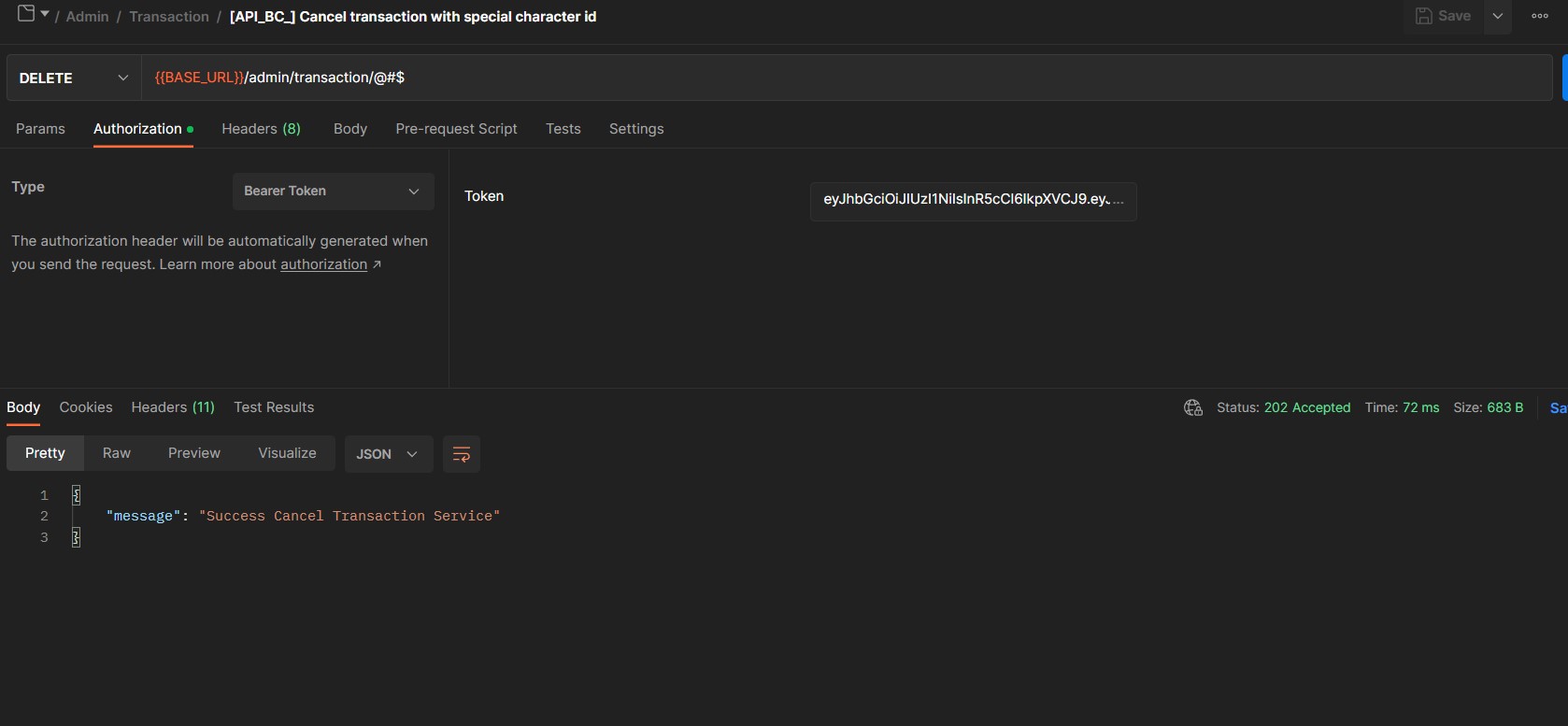Open the JSON format dropdown
Viewport: 1568px width, 726px height.
pyautogui.click(x=388, y=454)
